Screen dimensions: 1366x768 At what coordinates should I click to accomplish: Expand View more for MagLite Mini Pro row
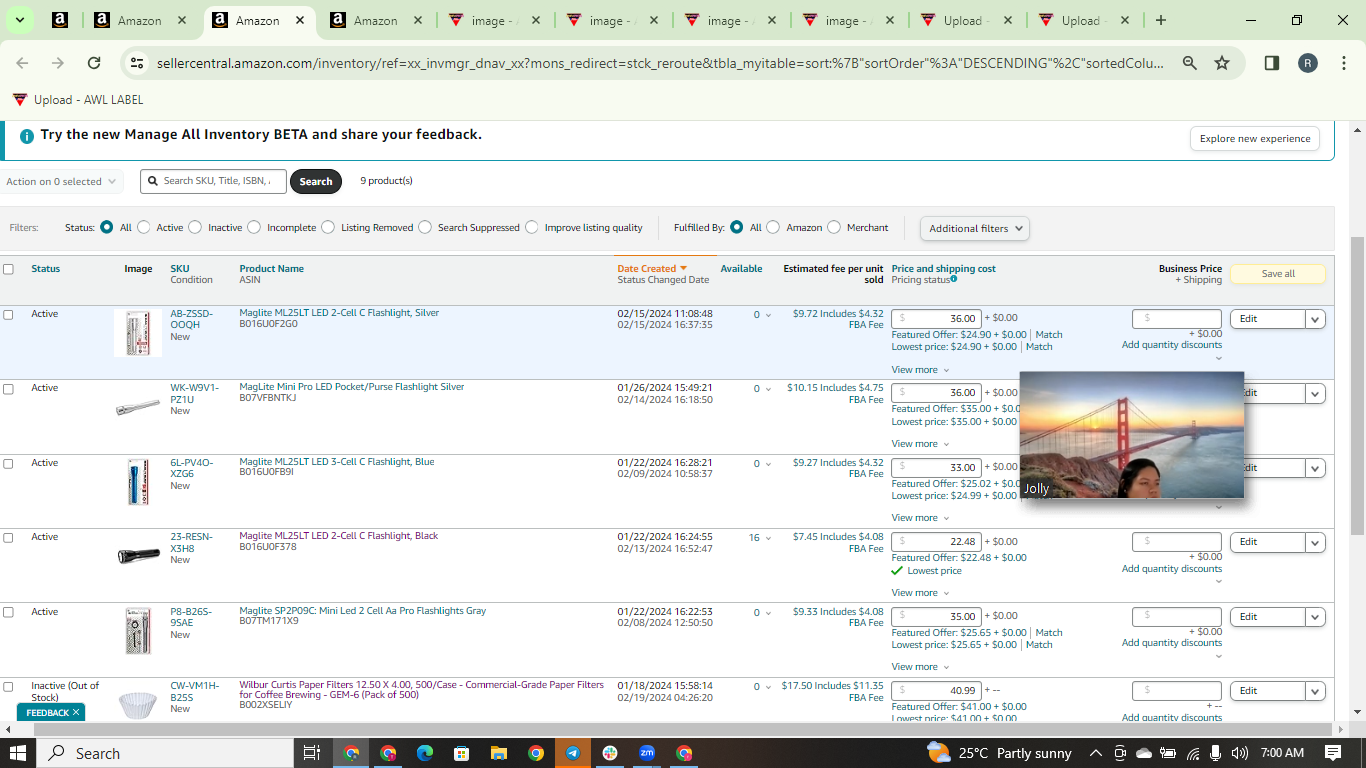[x=920, y=444]
